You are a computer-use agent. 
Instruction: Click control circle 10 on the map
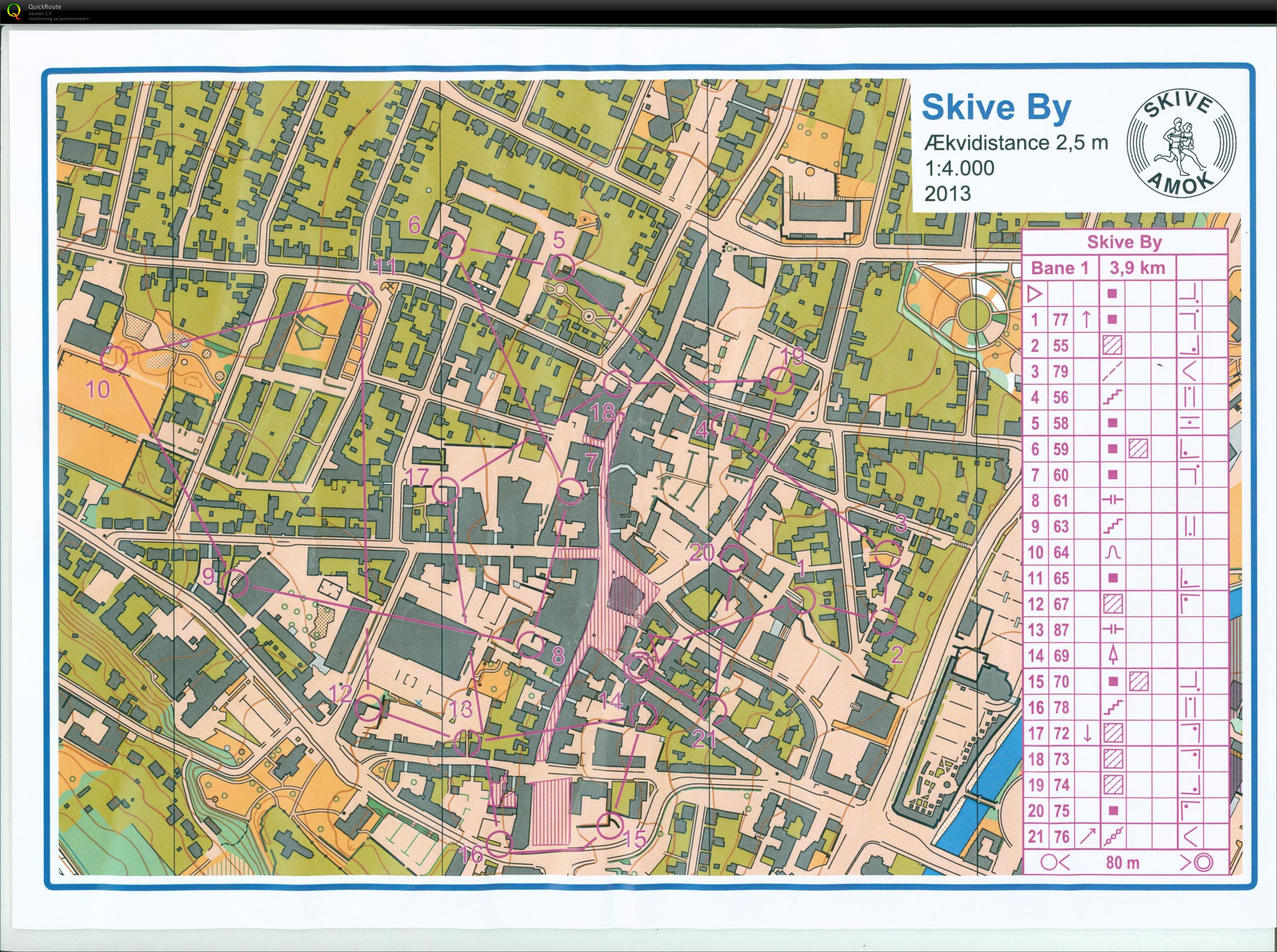114,359
